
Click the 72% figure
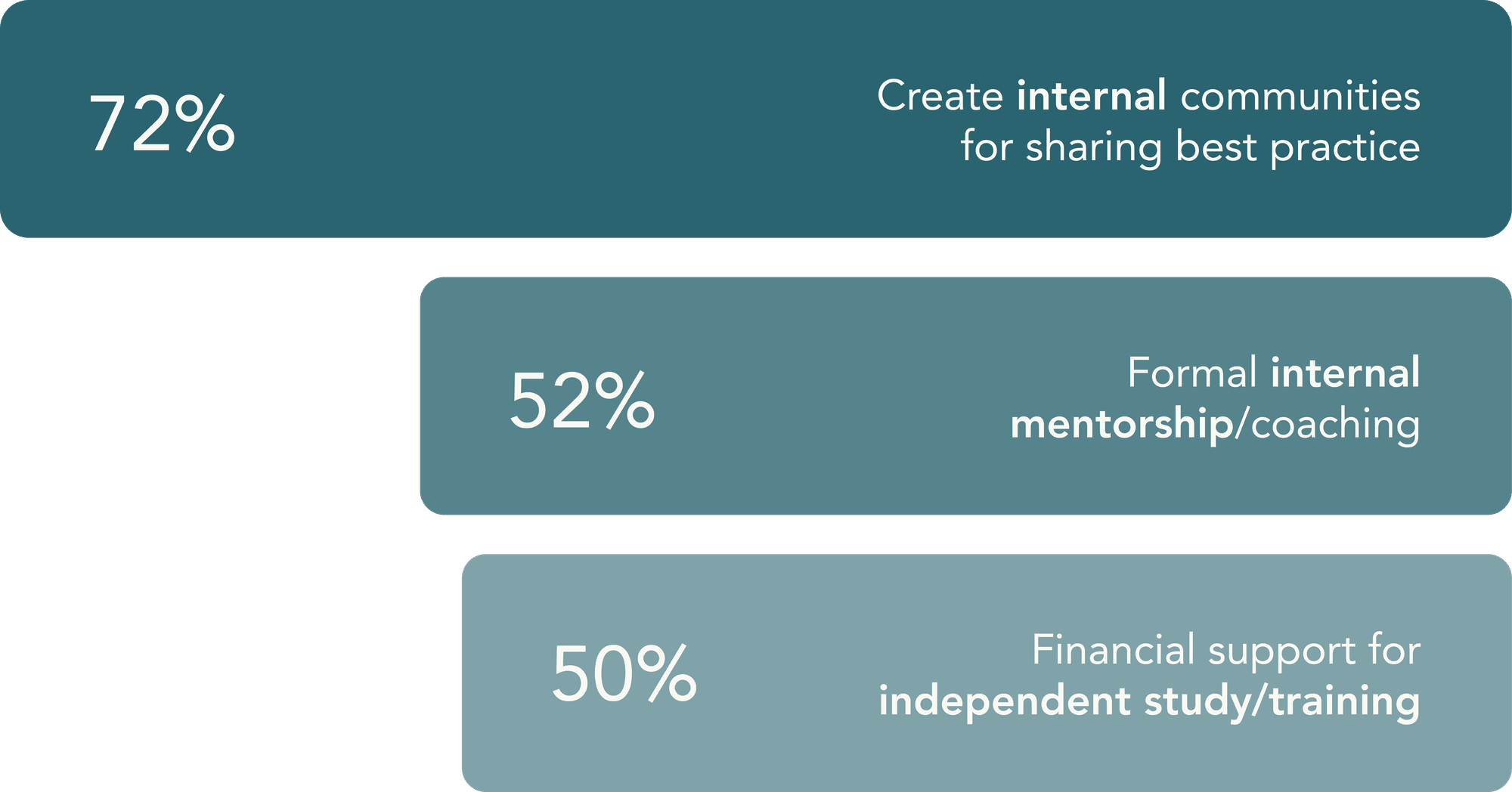coord(162,123)
